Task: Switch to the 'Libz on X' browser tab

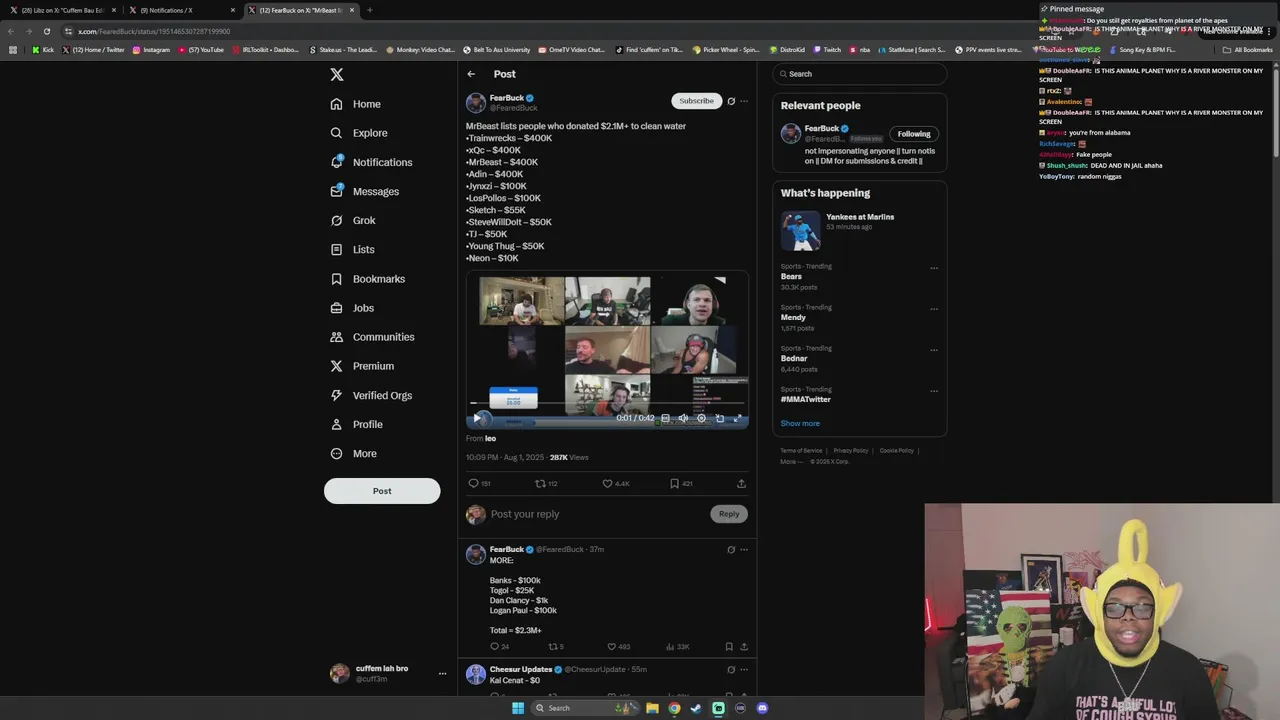Action: pos(62,10)
